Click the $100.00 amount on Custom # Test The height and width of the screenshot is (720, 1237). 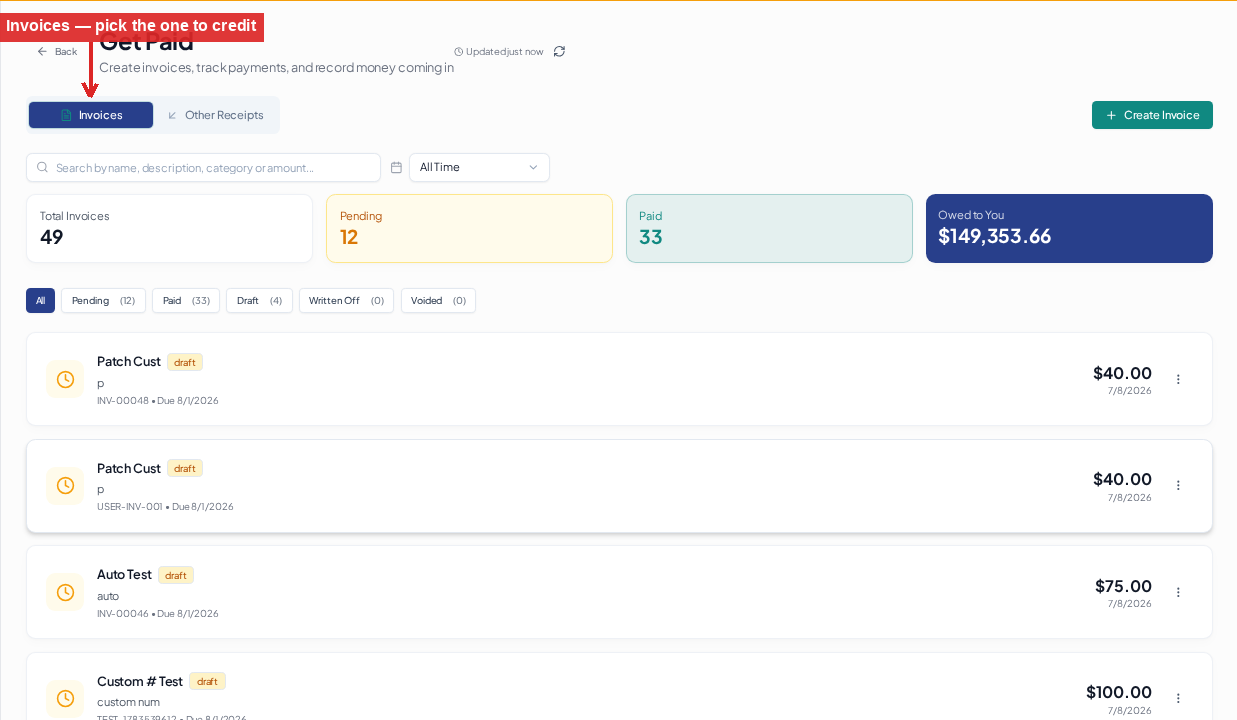1119,692
